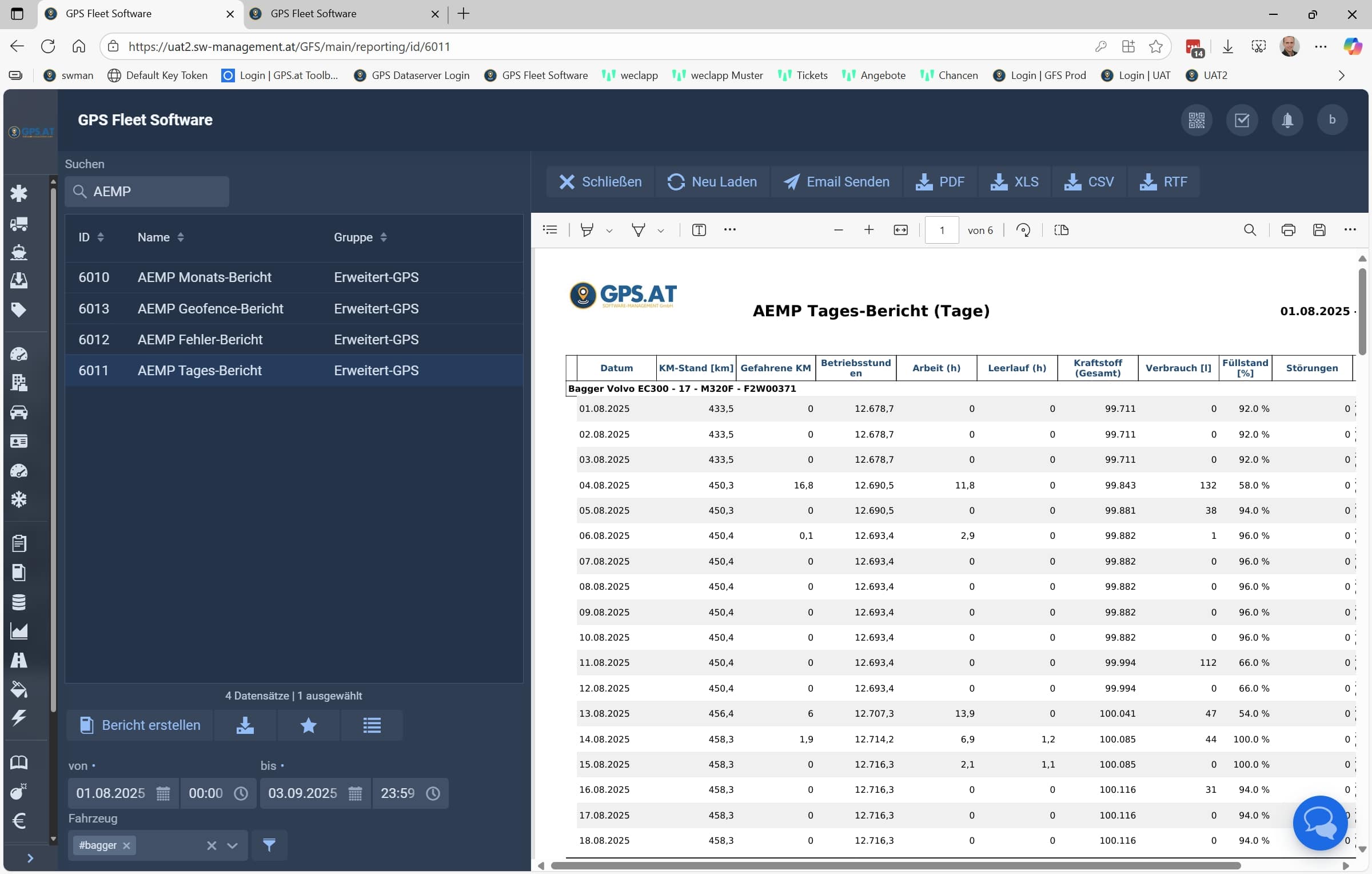The image size is (1372, 874).
Task: Rotate the PDF page icon
Action: (x=1023, y=230)
